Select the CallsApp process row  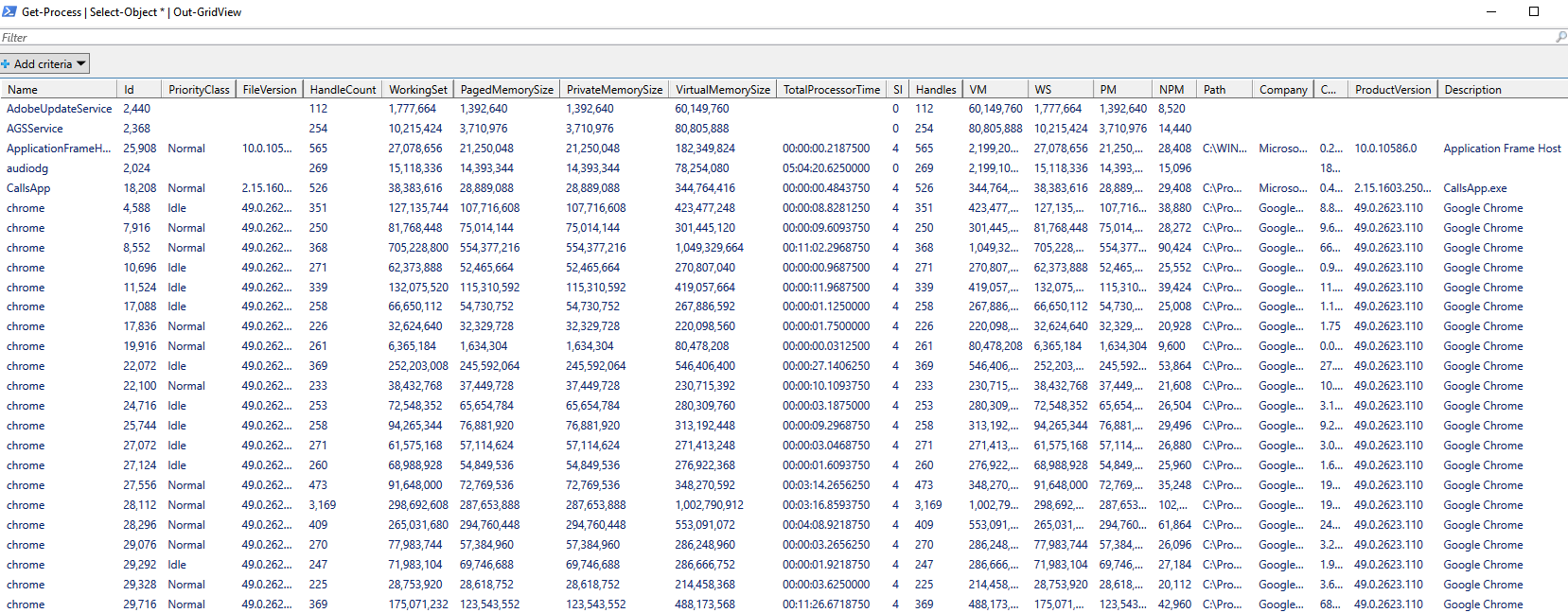click(x=28, y=188)
